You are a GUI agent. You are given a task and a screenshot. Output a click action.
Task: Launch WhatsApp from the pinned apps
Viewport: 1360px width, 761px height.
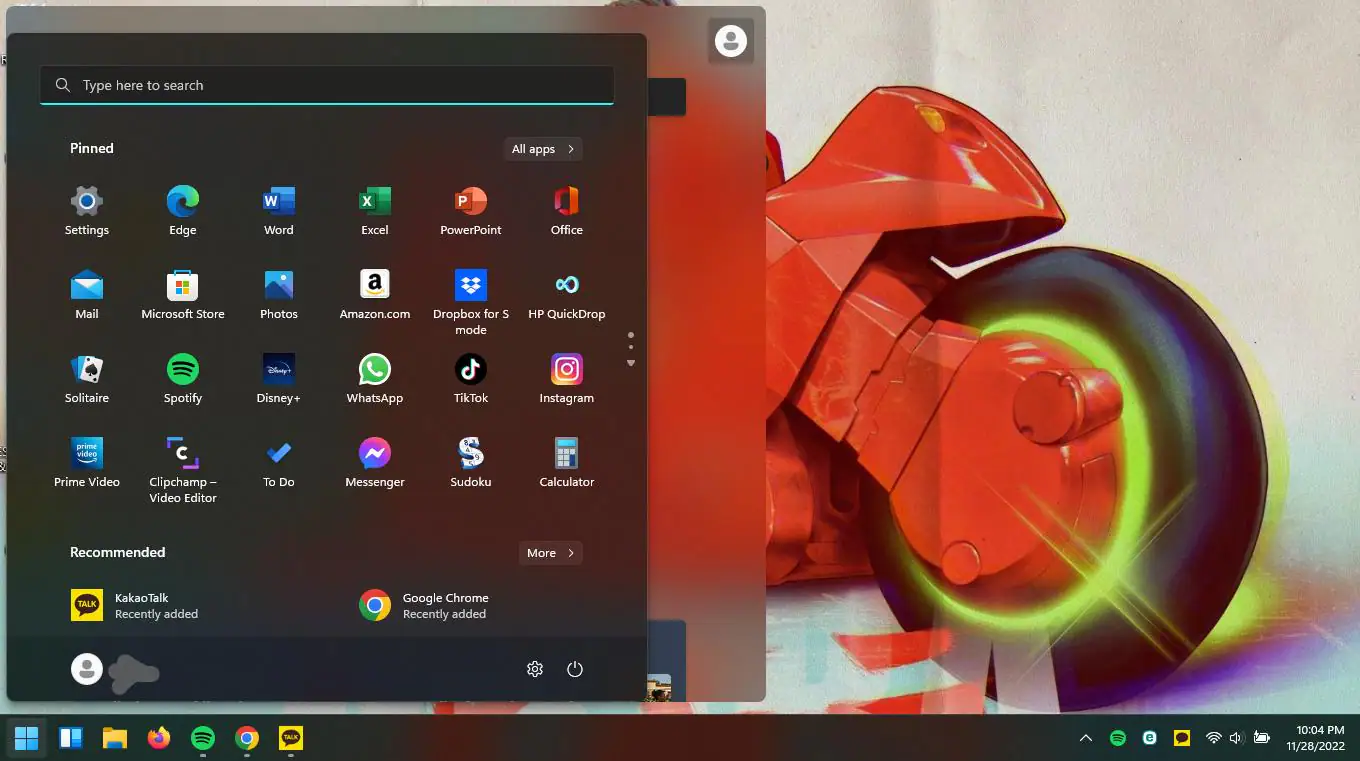point(374,379)
